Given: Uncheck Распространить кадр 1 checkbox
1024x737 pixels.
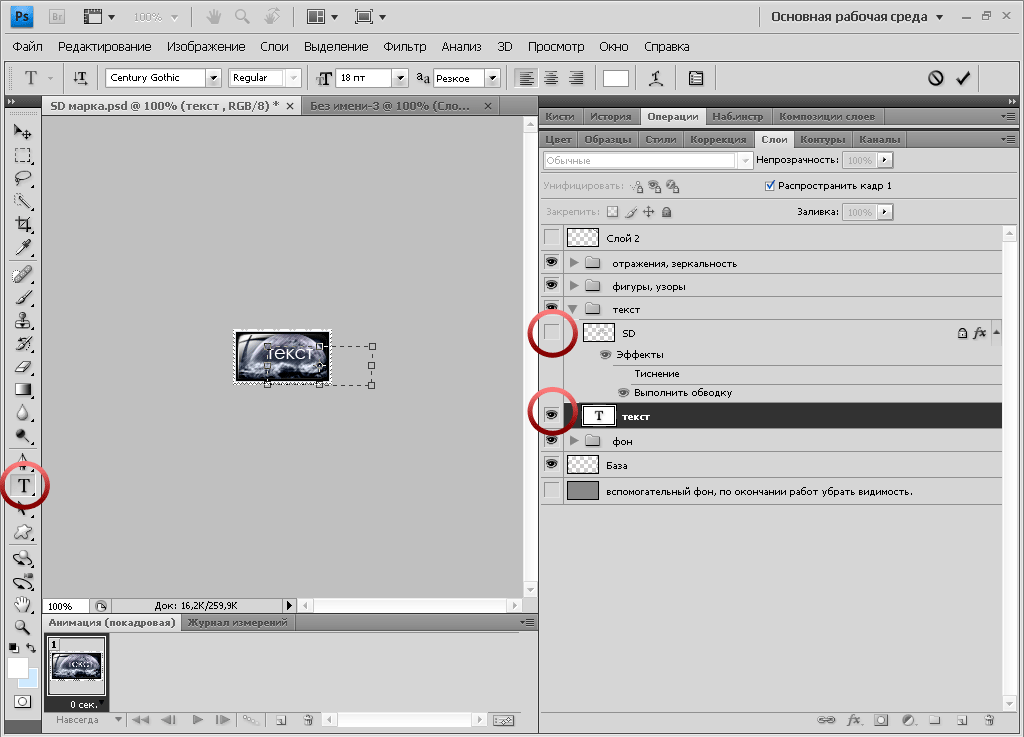Looking at the screenshot, I should click(x=770, y=186).
